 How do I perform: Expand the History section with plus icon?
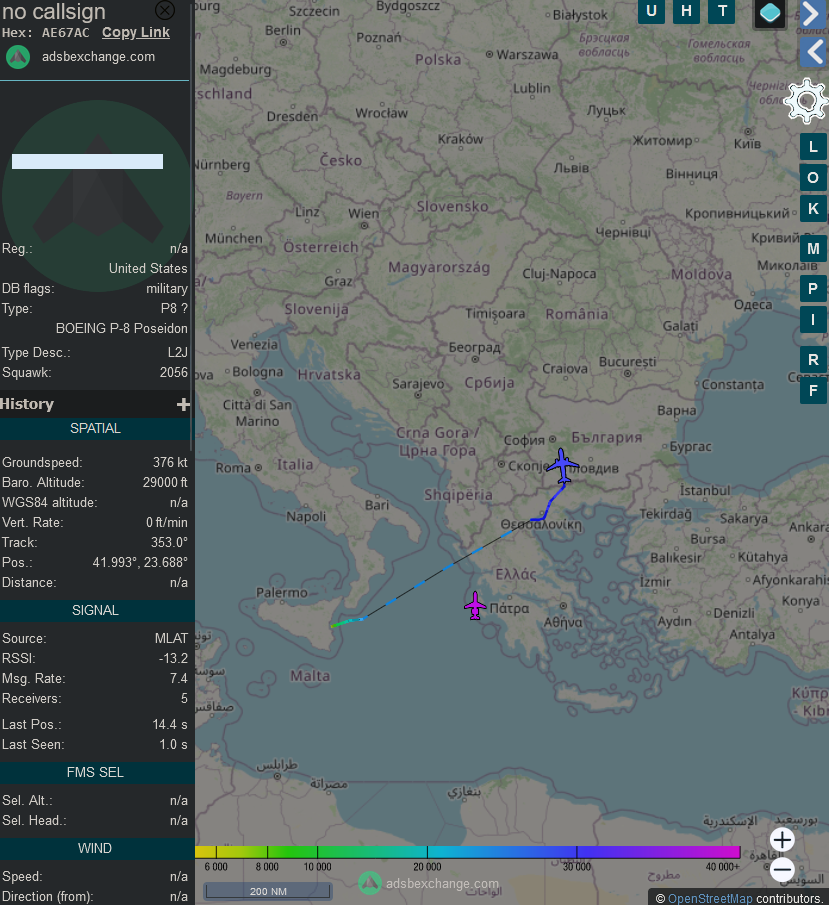tap(183, 405)
